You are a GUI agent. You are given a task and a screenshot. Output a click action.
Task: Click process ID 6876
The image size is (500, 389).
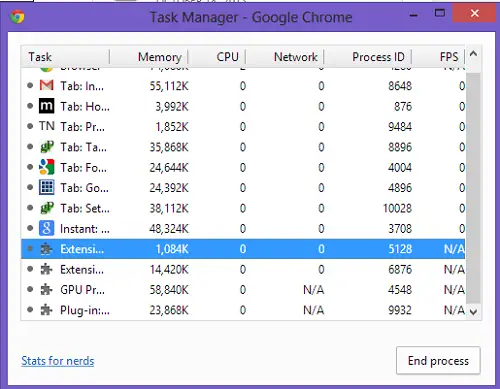pos(400,269)
